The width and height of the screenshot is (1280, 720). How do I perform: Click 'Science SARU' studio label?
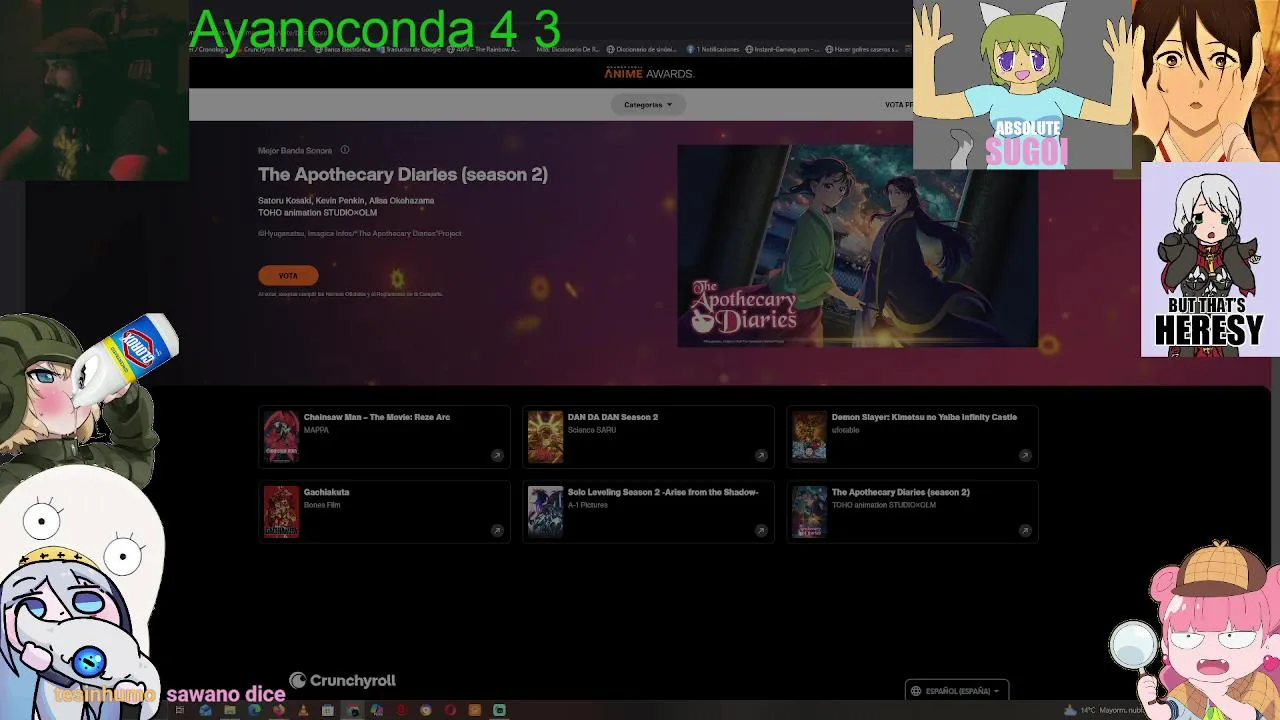tap(592, 430)
